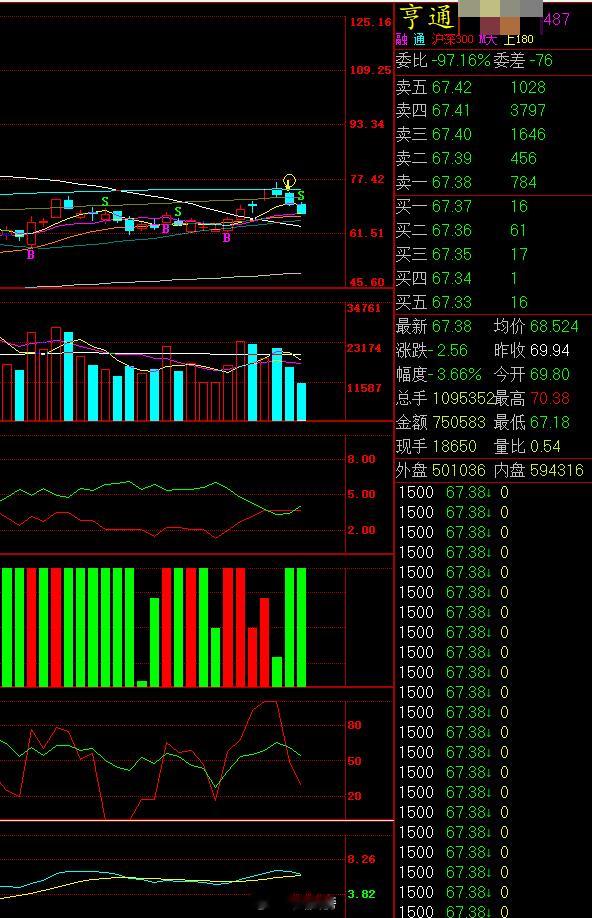
Task: Click the 8.00 indicator axis label
Action: 361,459
